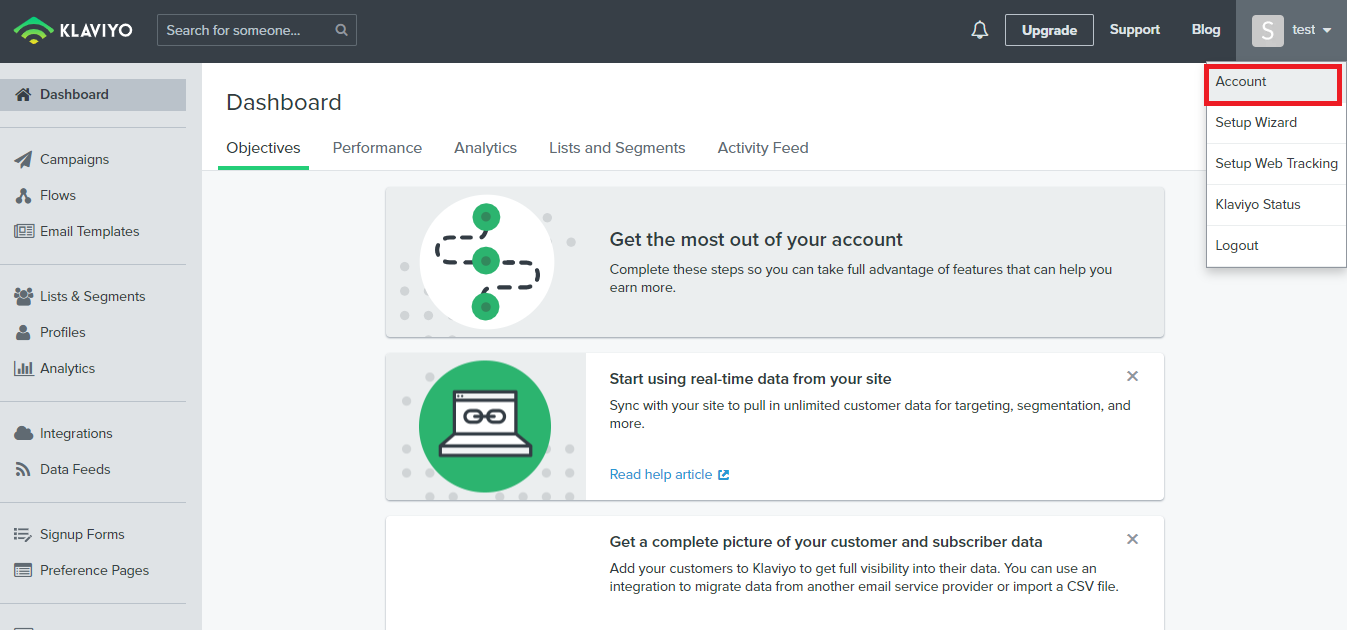Open the Analytics tab on the dashboard
Image resolution: width=1347 pixels, height=630 pixels.
tap(485, 148)
